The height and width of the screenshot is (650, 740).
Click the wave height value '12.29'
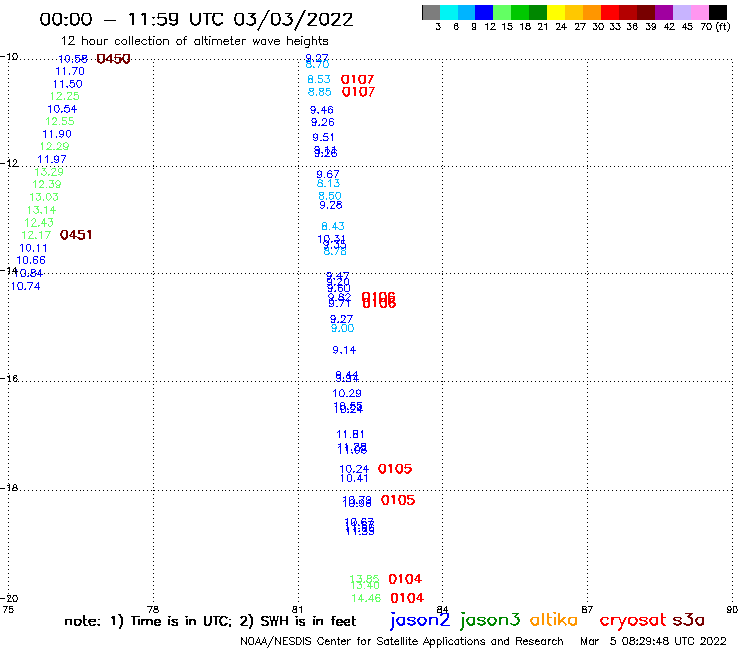pyautogui.click(x=54, y=146)
